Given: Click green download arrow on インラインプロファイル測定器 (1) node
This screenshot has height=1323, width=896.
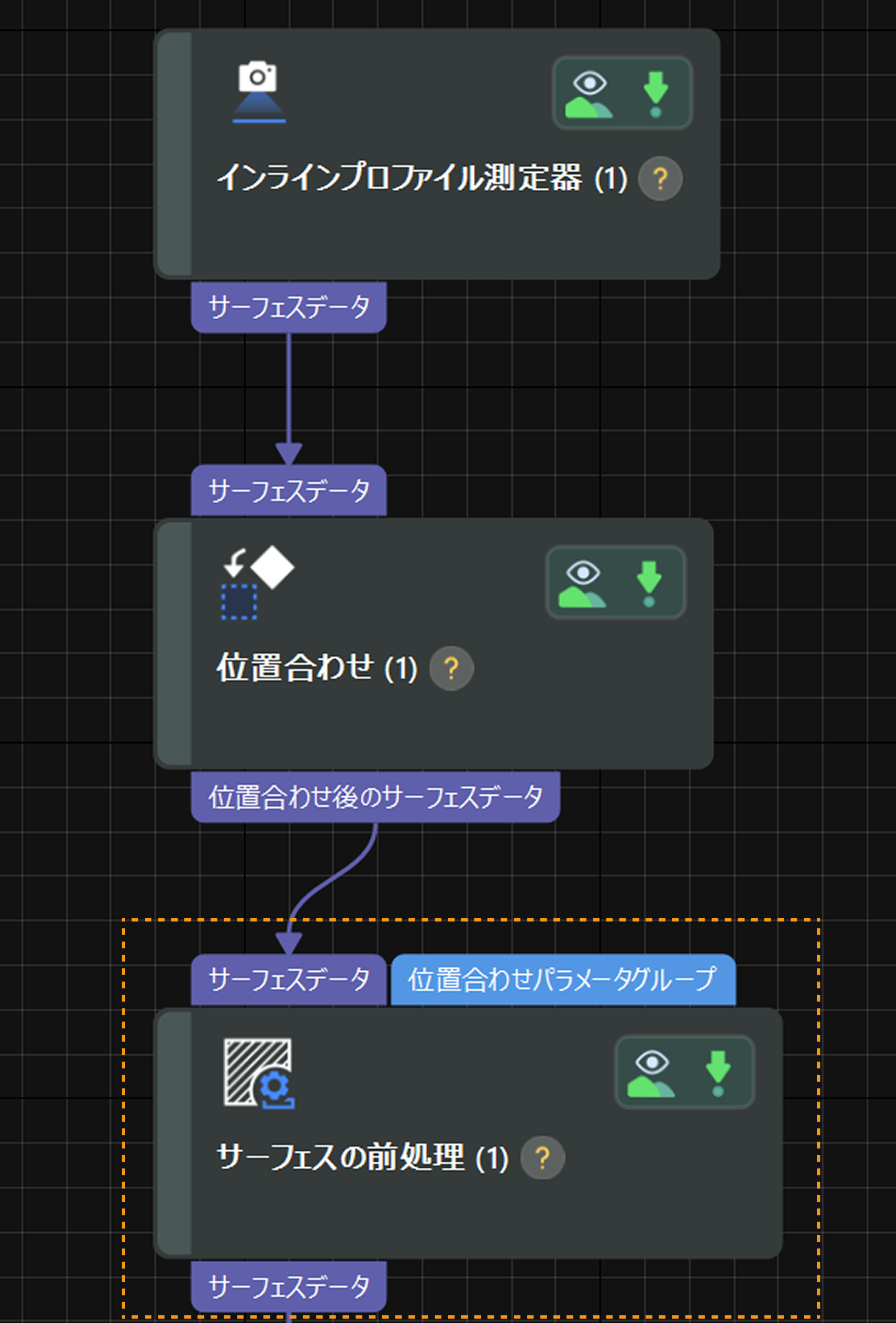Looking at the screenshot, I should (x=656, y=94).
